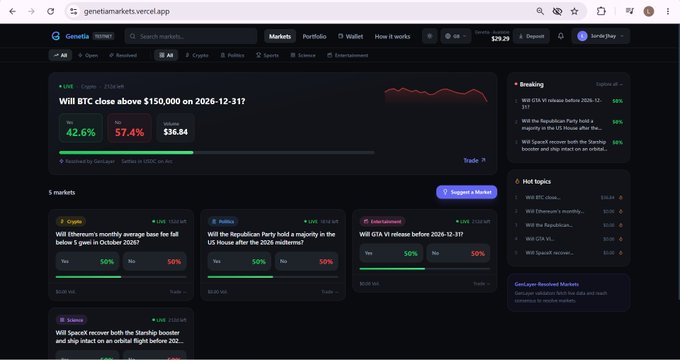Click the user avatar circle

pos(582,36)
